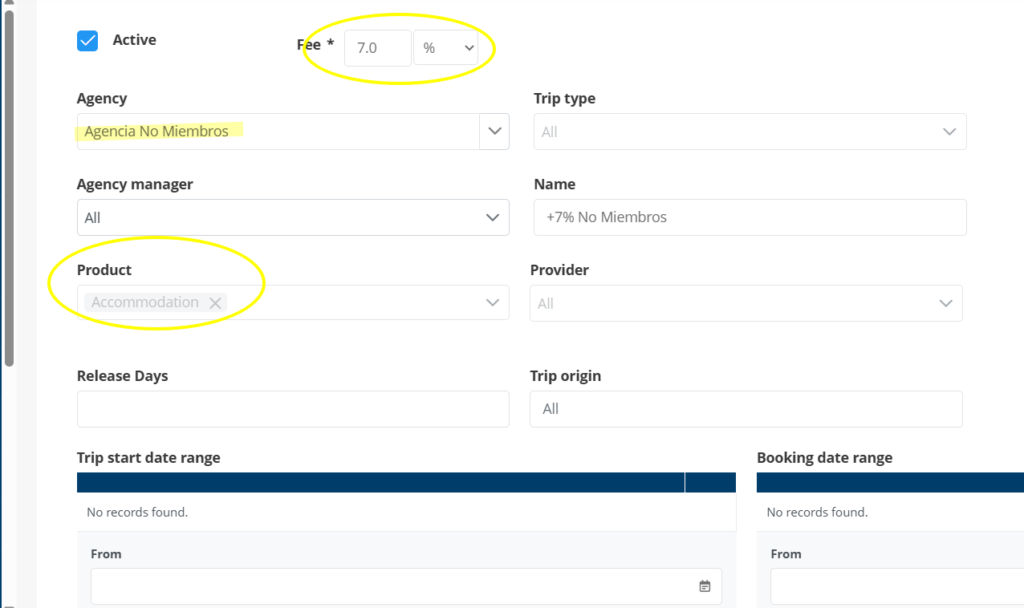Click the Booking date range From field

click(895, 587)
